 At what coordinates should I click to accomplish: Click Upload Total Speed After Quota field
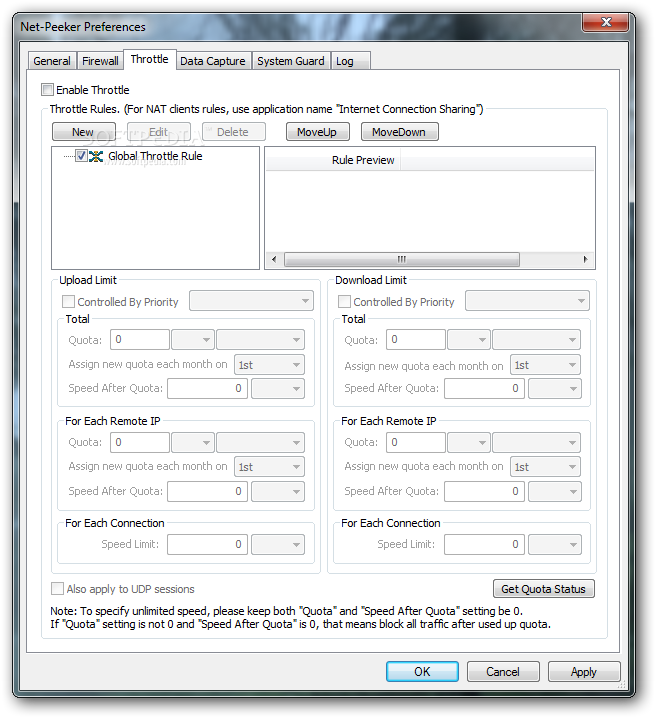(207, 388)
